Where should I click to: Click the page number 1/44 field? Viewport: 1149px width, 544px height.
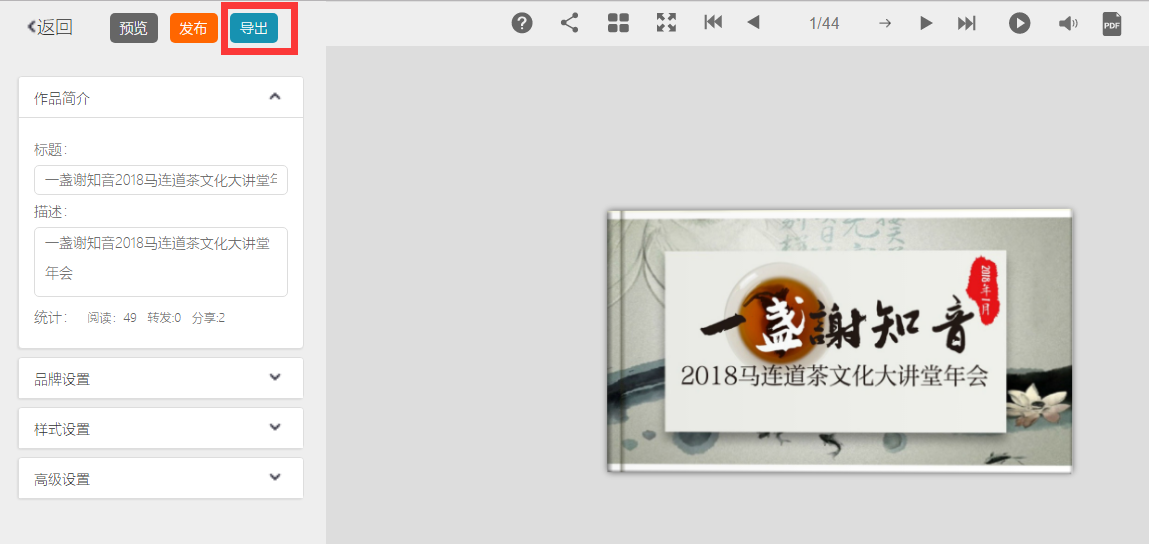824,23
